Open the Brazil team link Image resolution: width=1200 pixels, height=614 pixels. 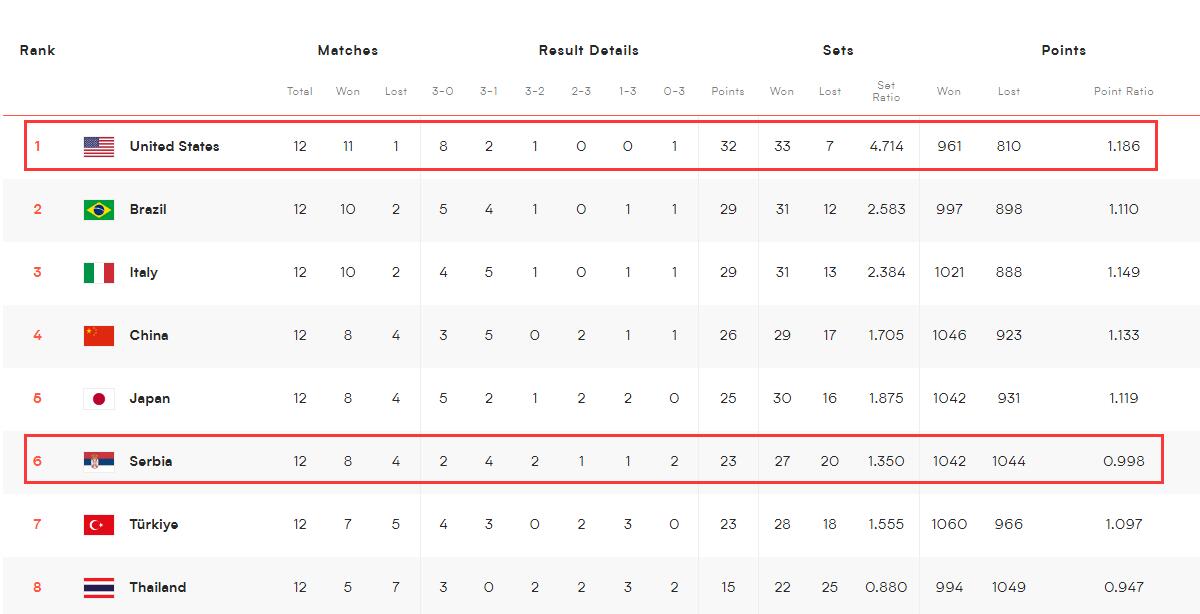[x=148, y=210]
